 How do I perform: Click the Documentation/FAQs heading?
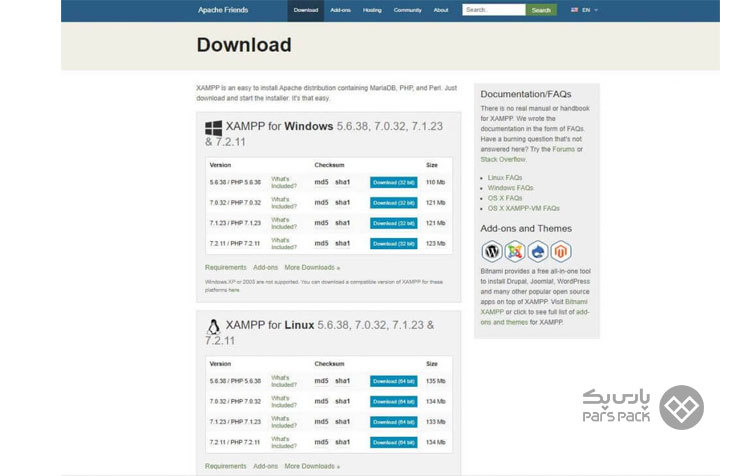coord(526,94)
